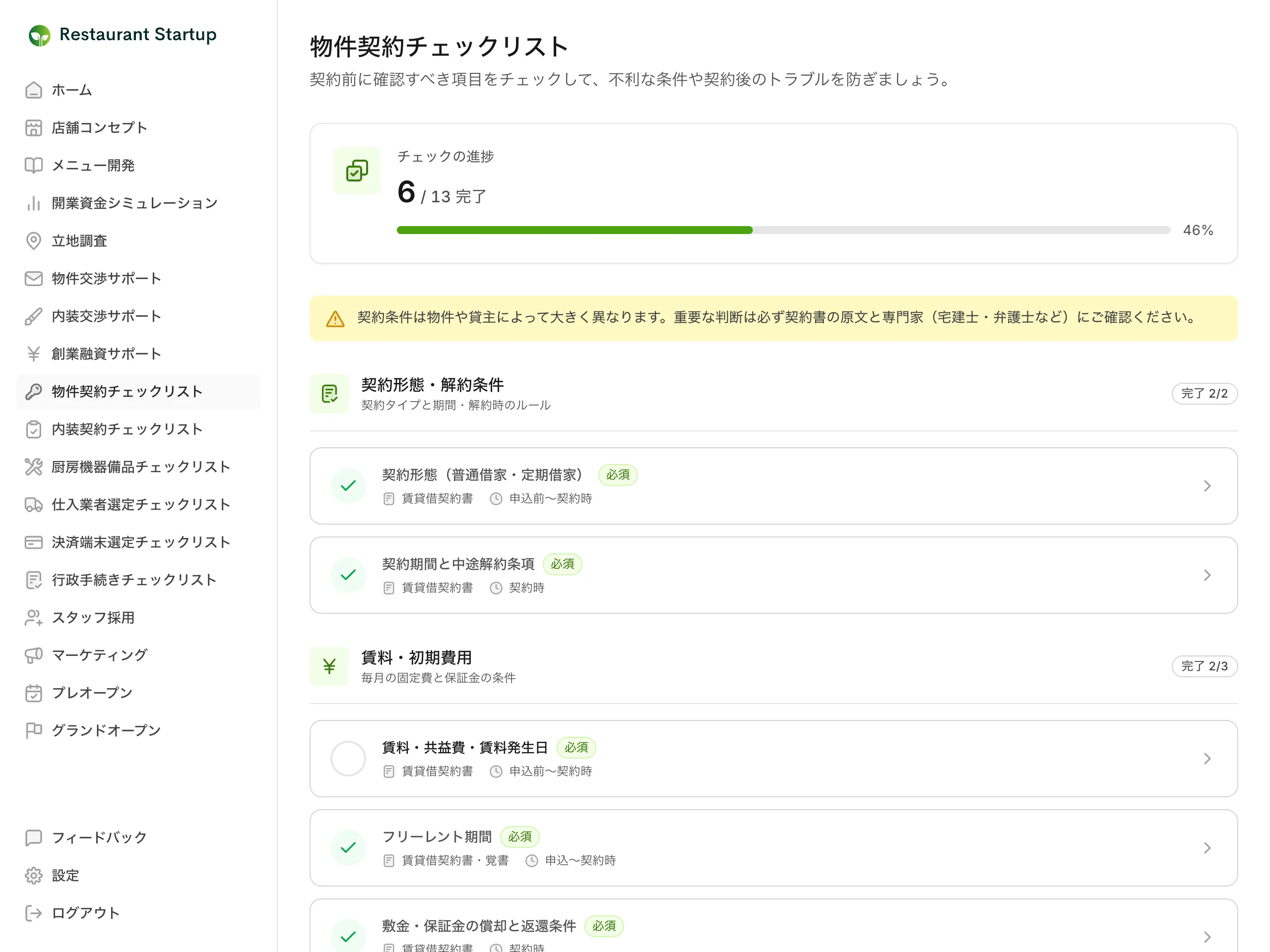Go to メニュー開発 page
The image size is (1270, 952).
pyautogui.click(x=138, y=165)
